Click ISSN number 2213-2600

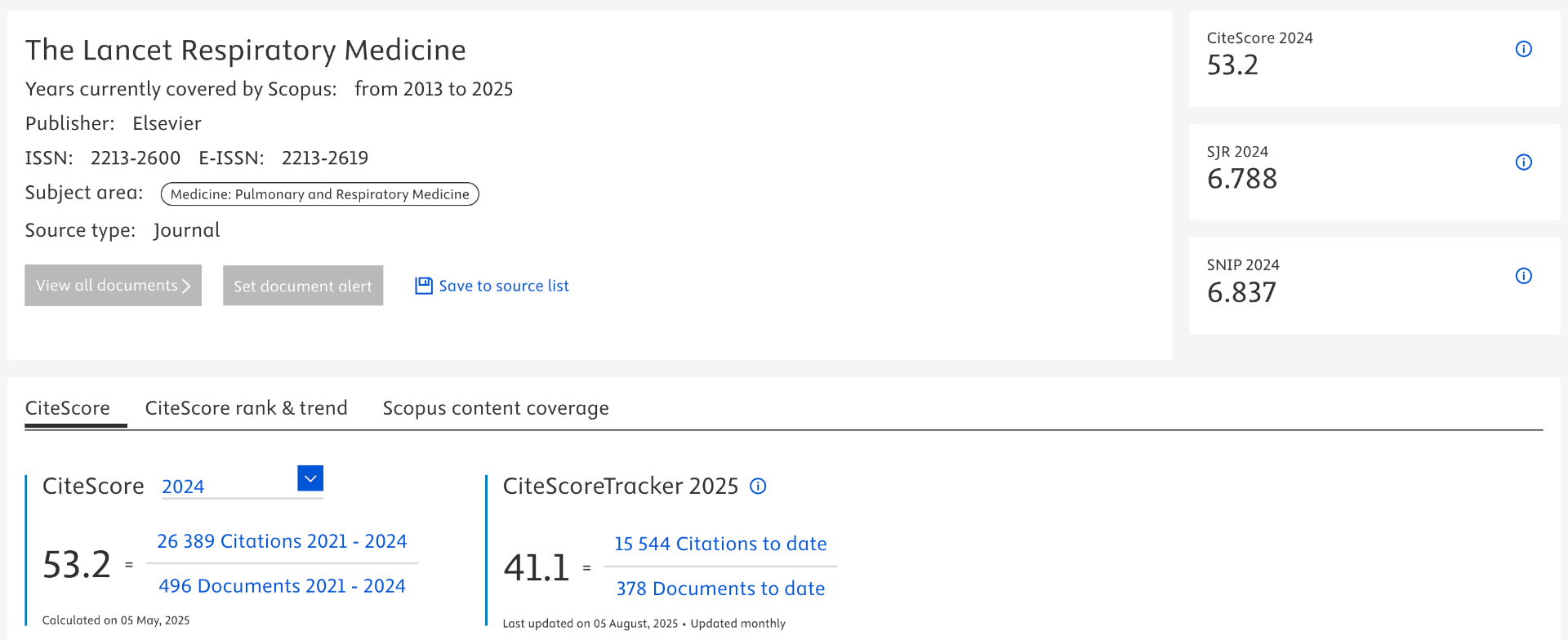(x=136, y=158)
